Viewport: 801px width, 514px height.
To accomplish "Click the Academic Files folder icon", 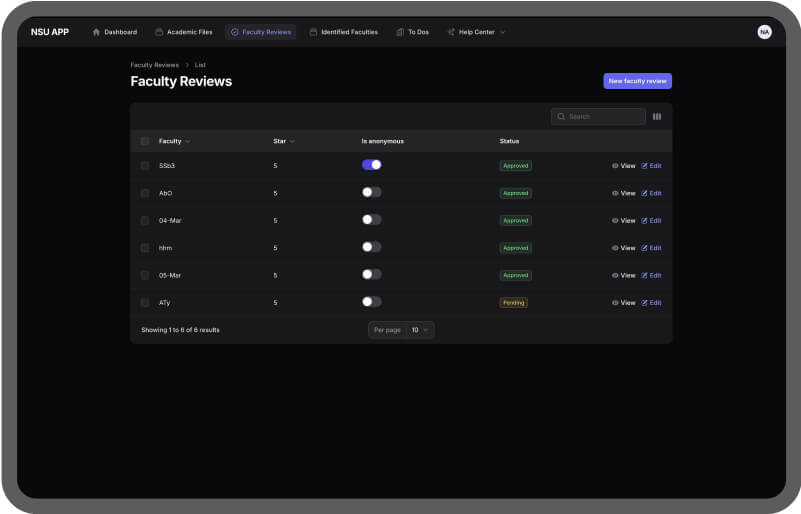I will click(x=159, y=32).
